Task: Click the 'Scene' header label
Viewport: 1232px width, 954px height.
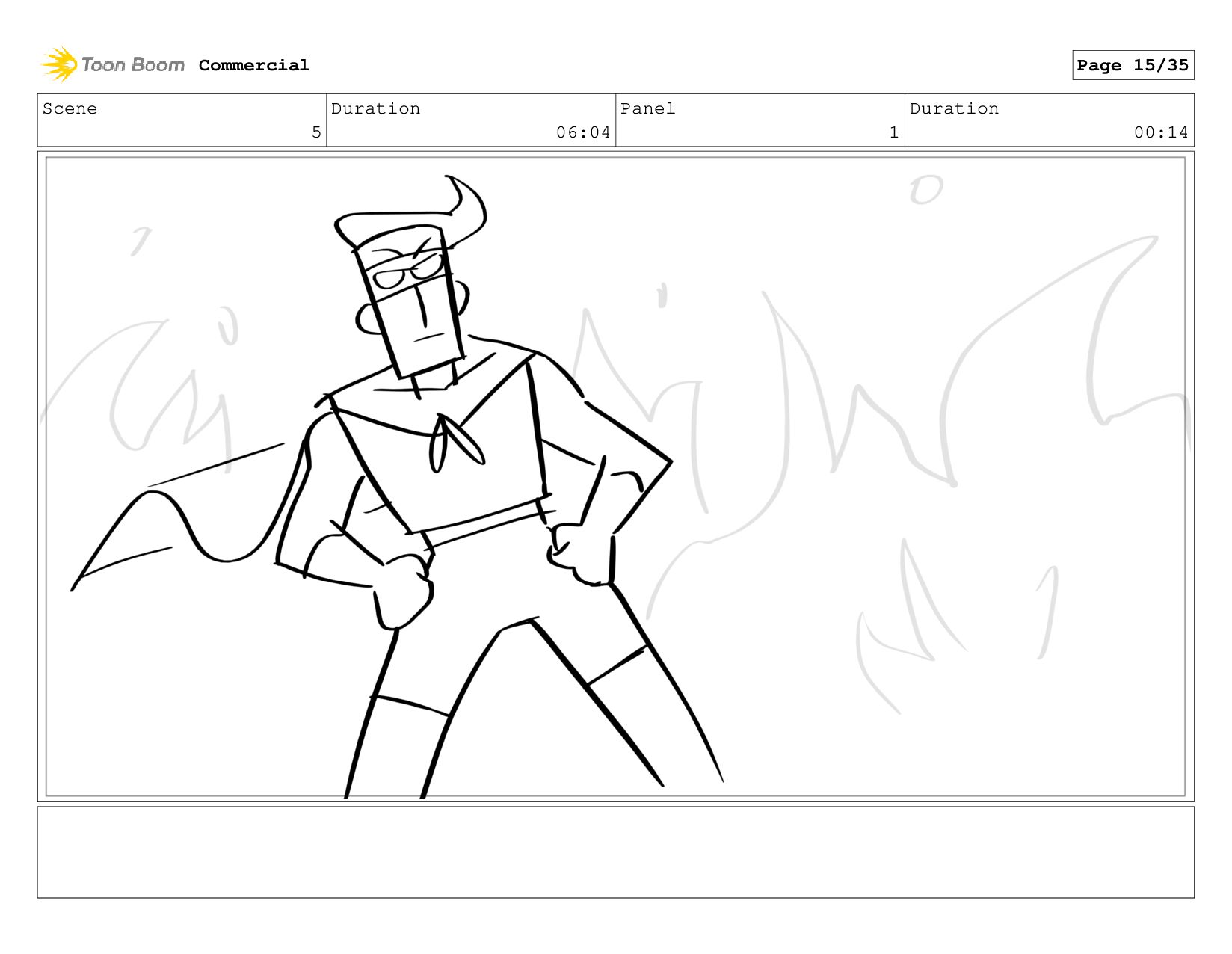Action: (x=70, y=108)
